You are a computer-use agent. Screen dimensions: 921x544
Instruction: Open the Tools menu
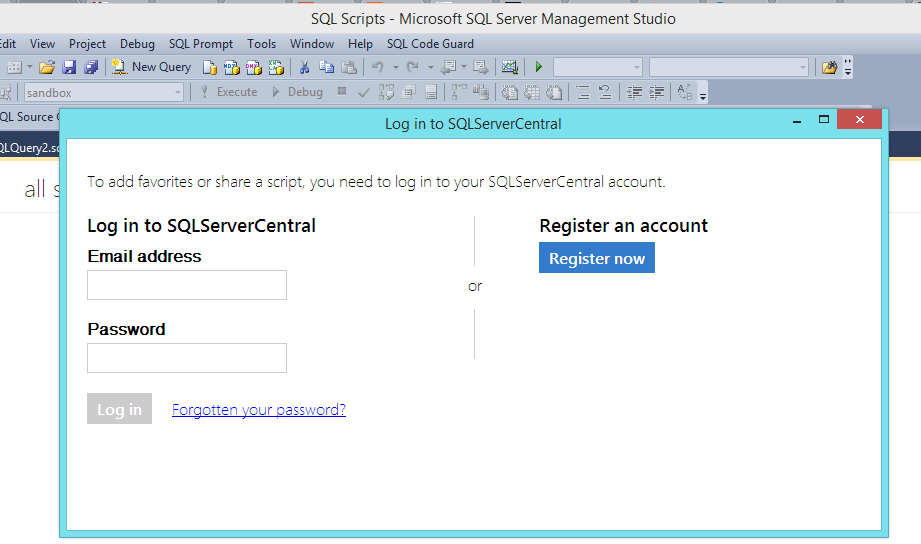click(x=261, y=44)
